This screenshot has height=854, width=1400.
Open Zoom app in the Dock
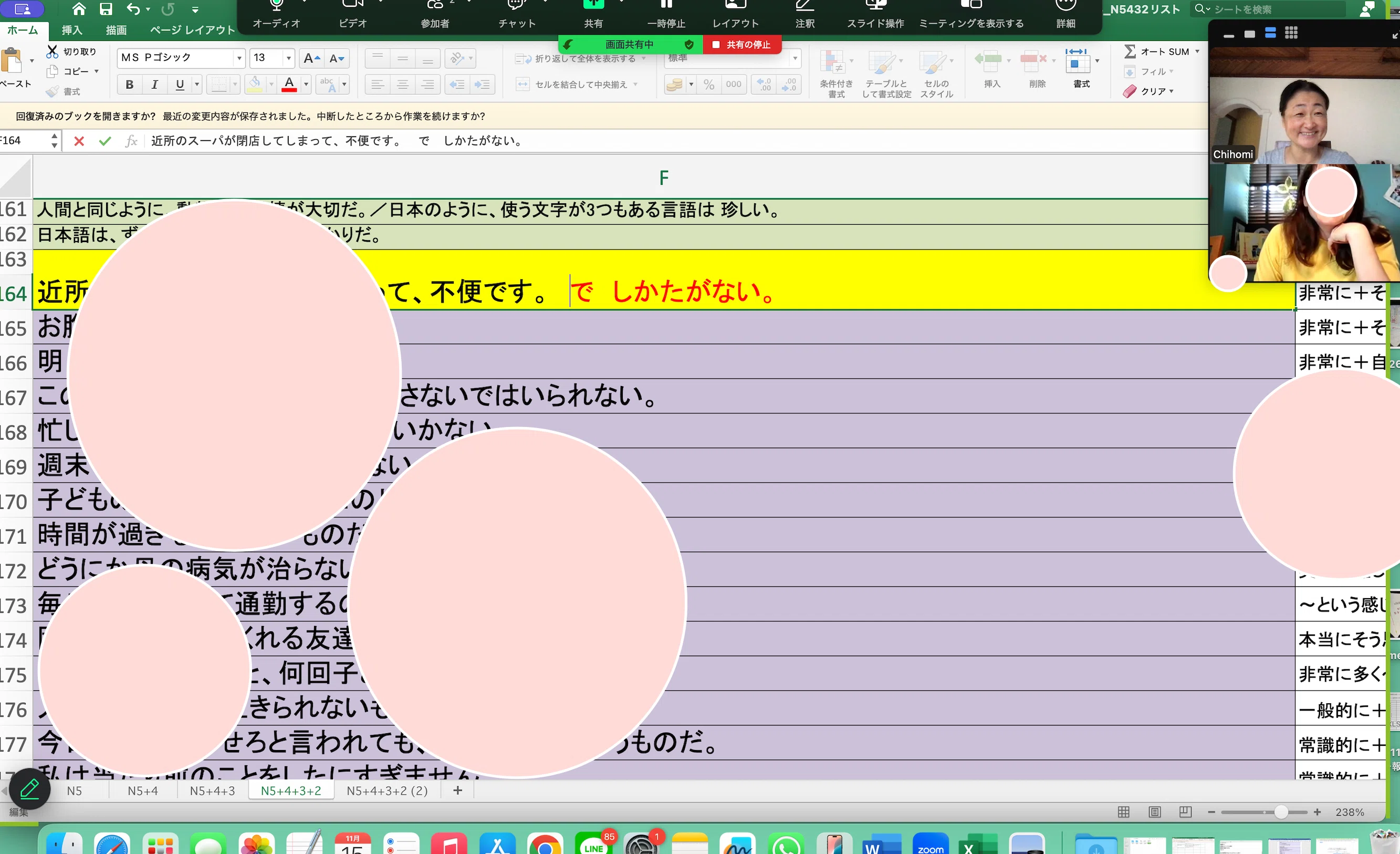click(x=930, y=844)
